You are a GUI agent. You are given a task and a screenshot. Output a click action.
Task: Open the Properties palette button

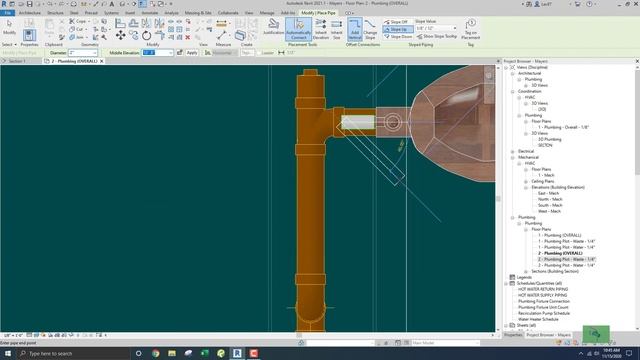point(29,35)
